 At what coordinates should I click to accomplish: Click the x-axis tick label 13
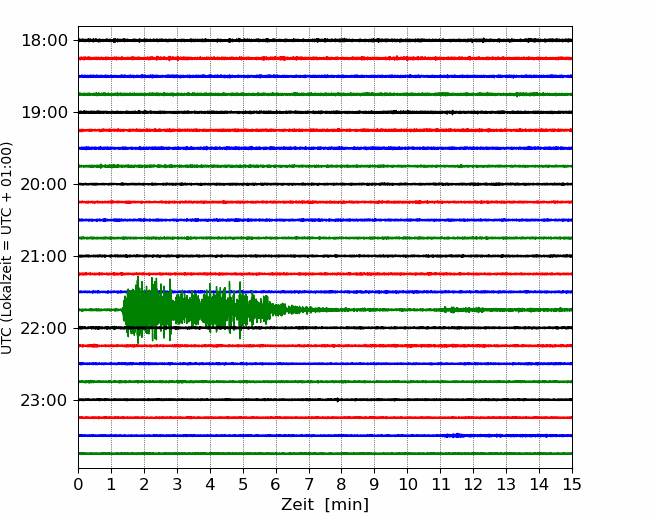click(x=506, y=484)
